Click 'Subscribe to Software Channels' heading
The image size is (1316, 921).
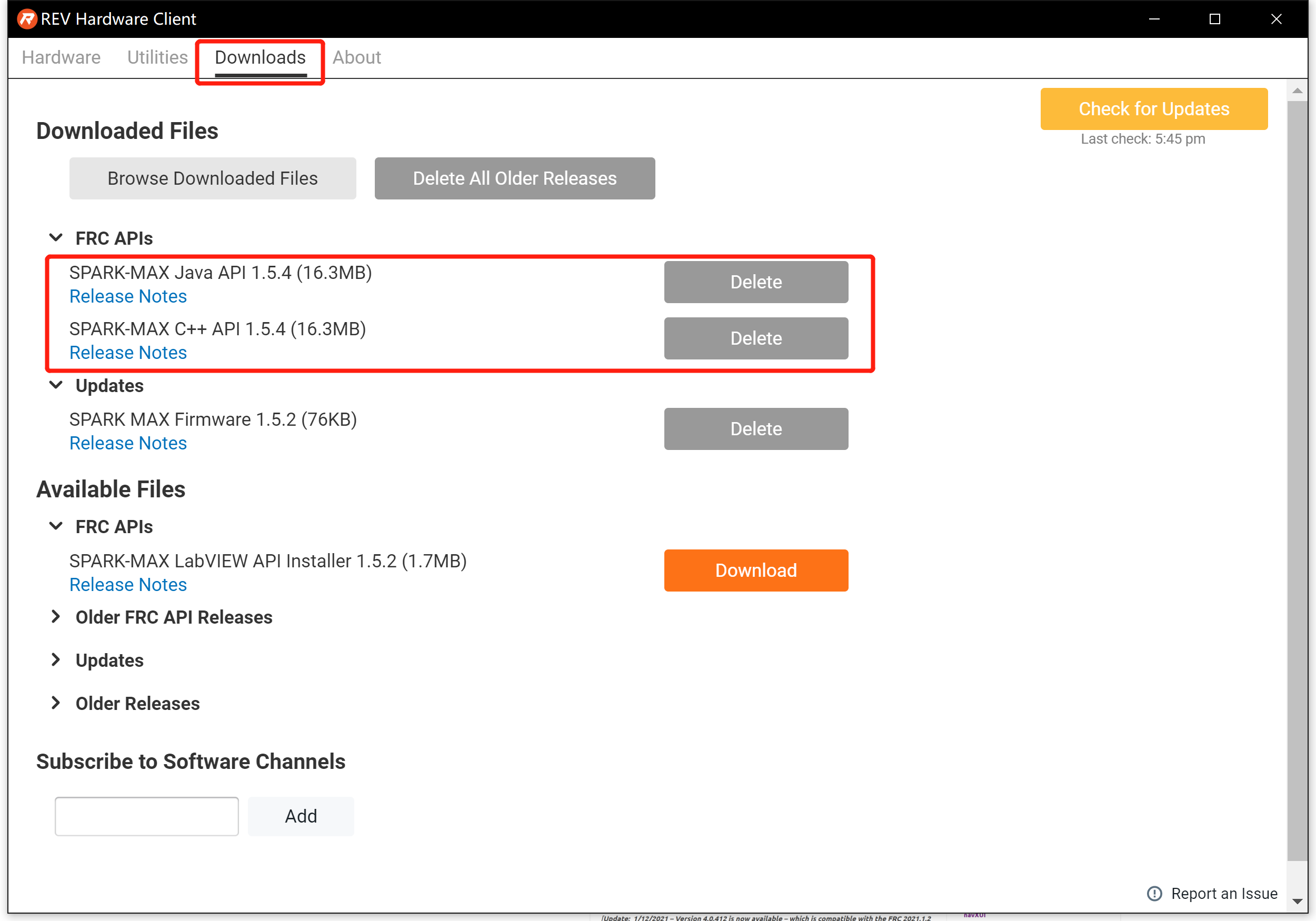tap(191, 761)
